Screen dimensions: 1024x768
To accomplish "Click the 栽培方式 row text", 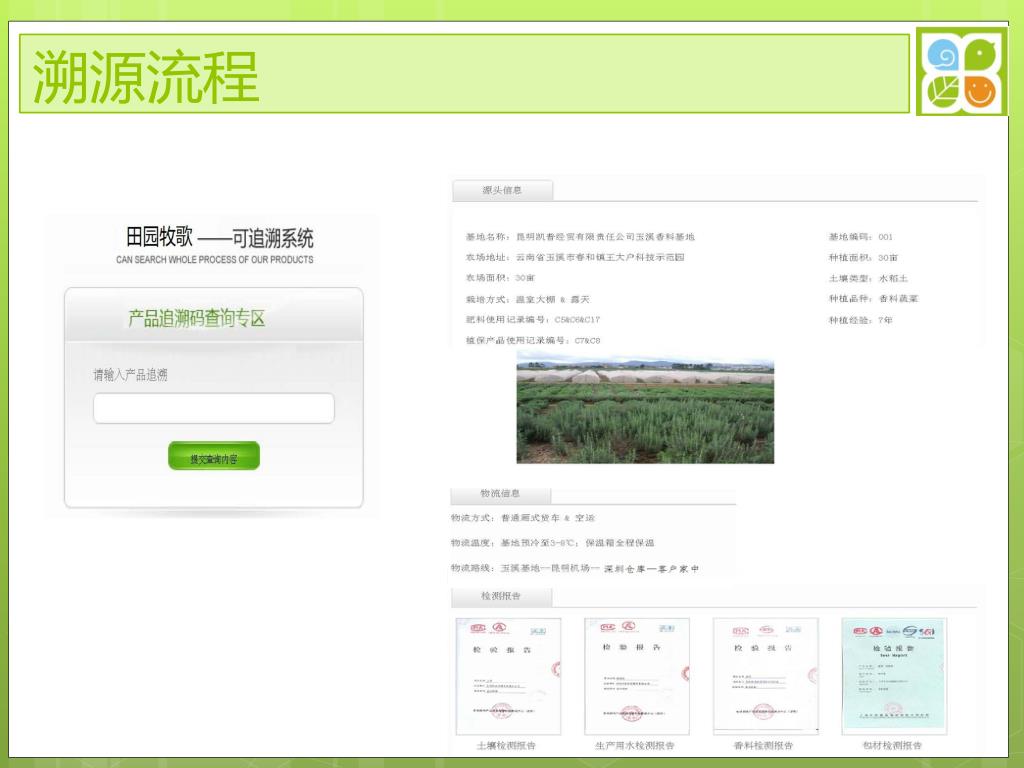I will coord(527,299).
